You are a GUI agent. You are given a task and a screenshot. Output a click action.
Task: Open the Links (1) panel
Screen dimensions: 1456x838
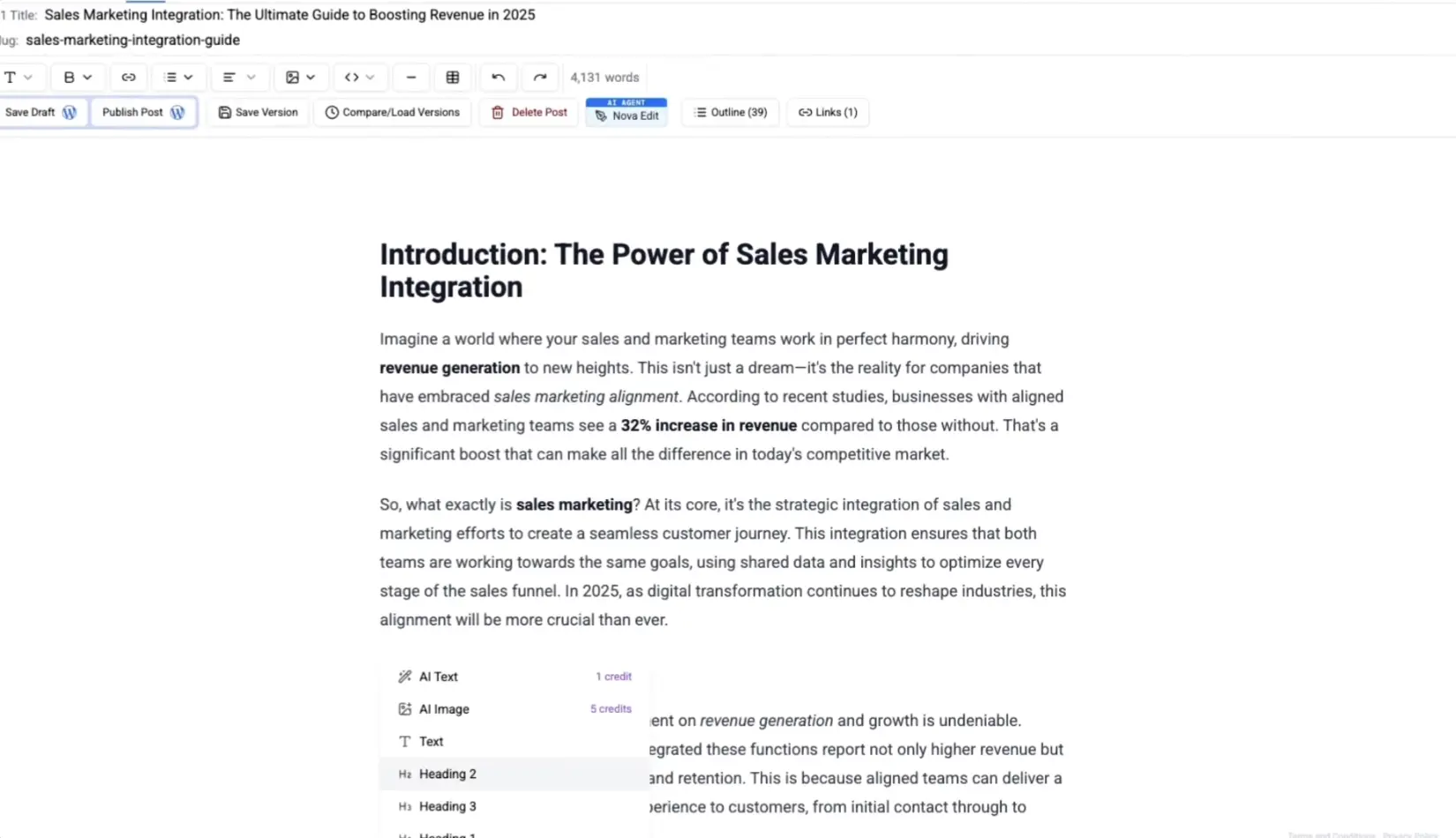point(828,112)
